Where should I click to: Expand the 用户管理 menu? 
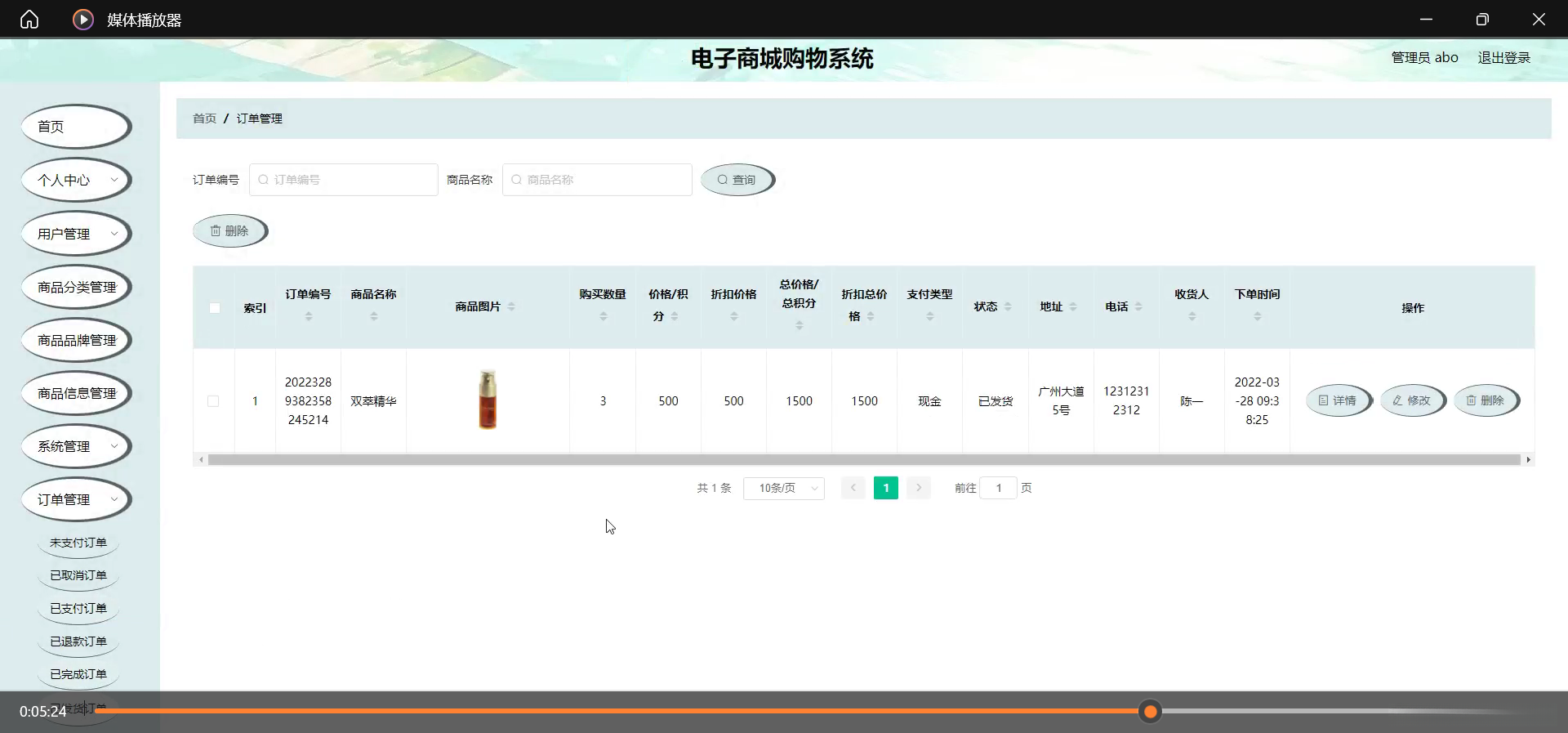click(x=76, y=234)
